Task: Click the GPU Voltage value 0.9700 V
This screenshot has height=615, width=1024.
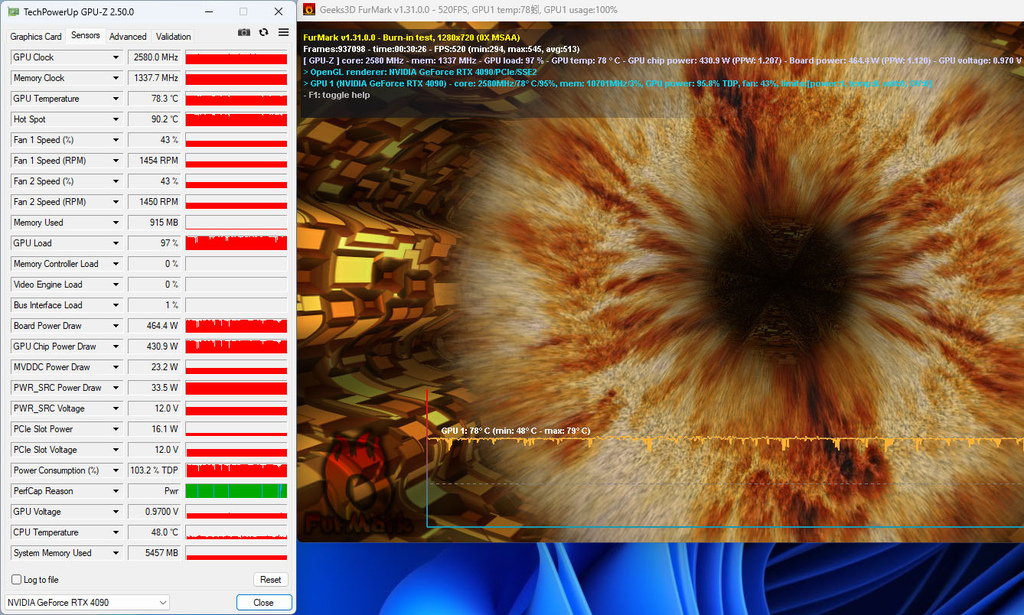Action: click(x=155, y=512)
